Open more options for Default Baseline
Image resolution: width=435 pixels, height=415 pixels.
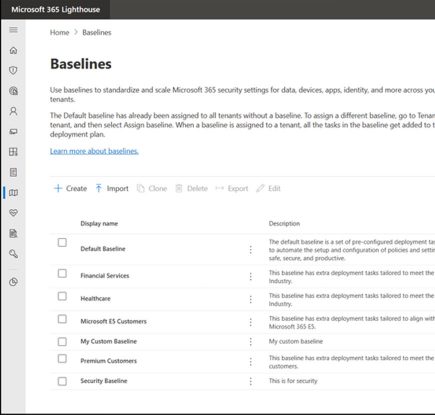[251, 250]
